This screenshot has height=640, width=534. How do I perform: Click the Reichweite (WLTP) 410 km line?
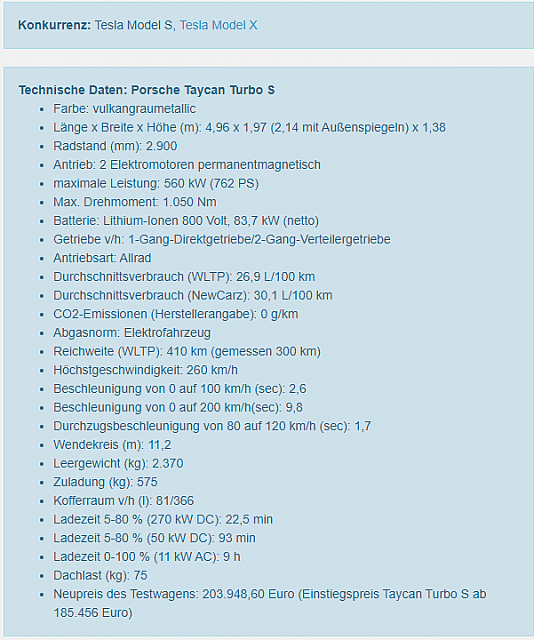187,351
